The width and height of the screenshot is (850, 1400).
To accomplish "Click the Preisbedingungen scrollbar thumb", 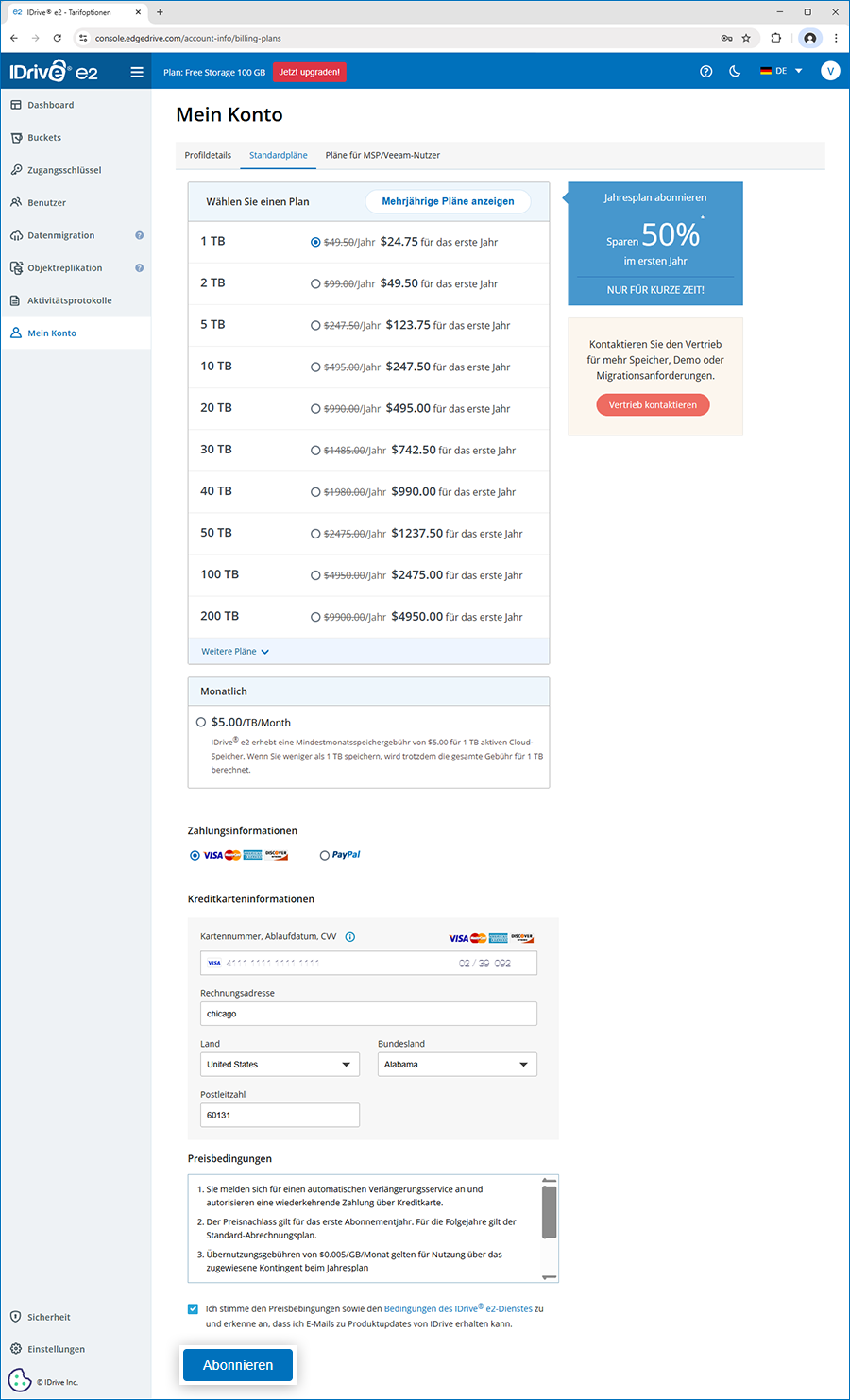I will coord(549,1212).
